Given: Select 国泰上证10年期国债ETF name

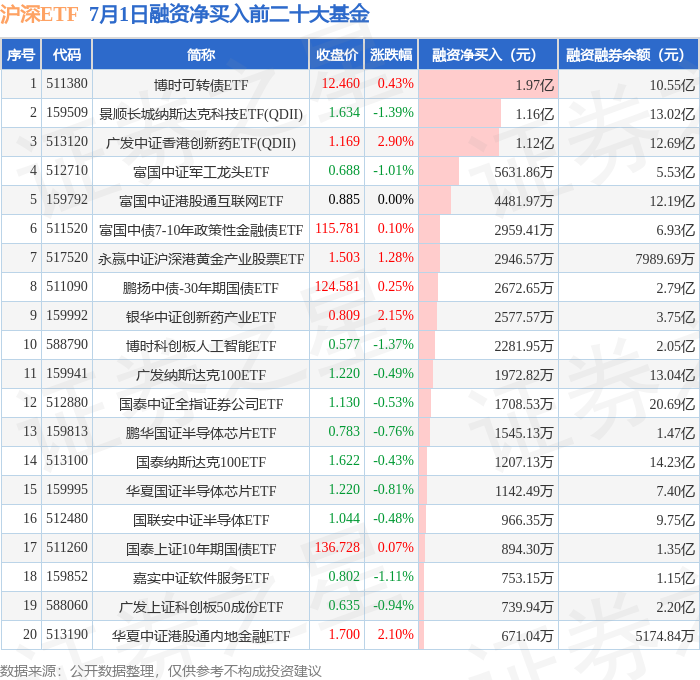Looking at the screenshot, I should pos(201,549).
